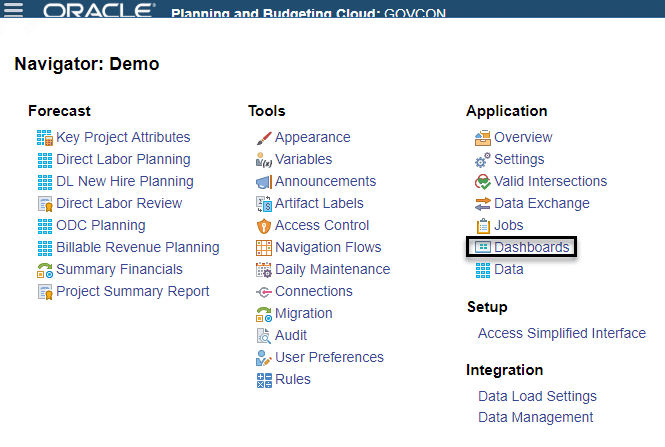Click the Appearance paintbrush icon

click(264, 138)
